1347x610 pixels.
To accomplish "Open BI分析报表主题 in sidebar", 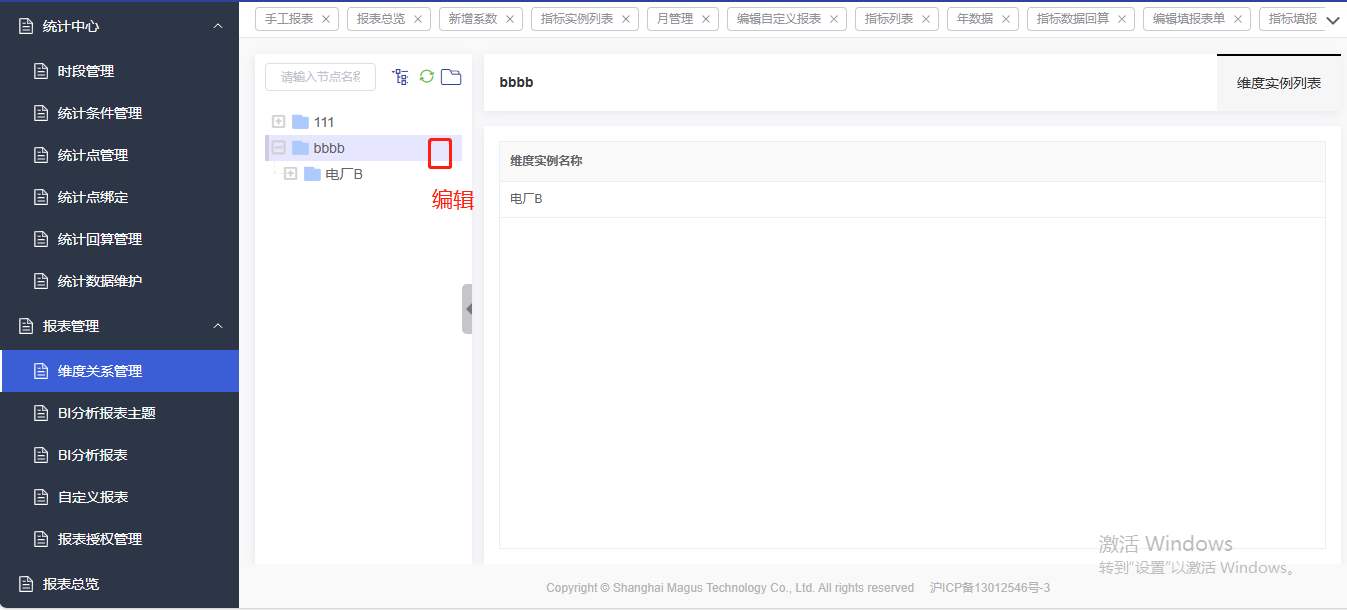I will click(x=106, y=413).
